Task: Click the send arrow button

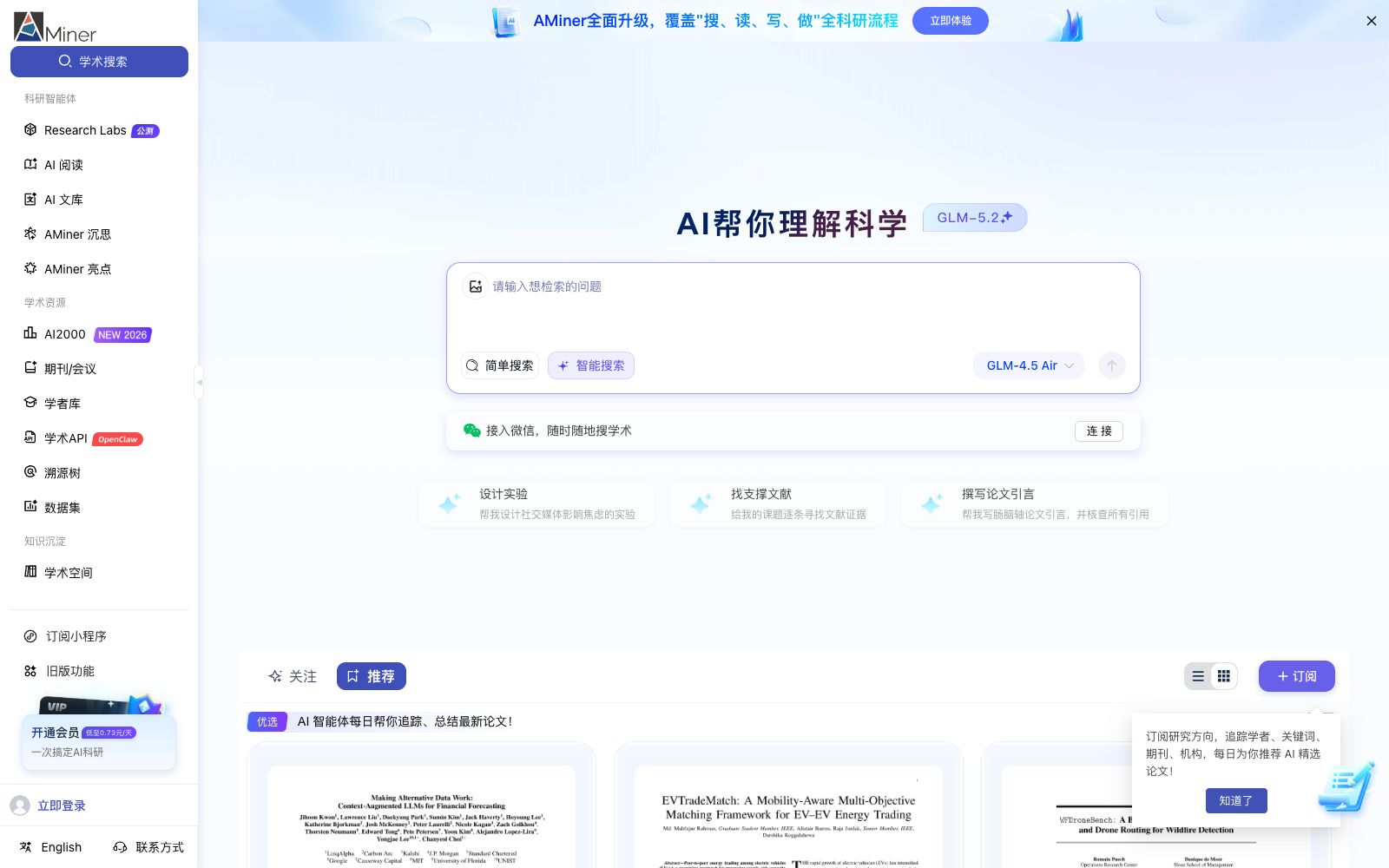Action: (1112, 365)
